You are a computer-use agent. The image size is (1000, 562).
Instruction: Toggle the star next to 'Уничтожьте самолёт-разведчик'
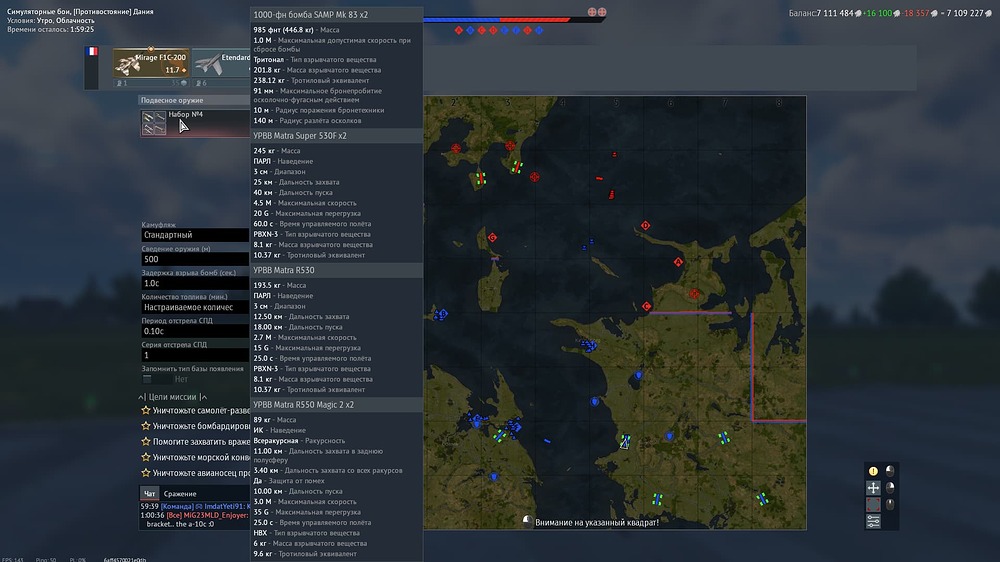point(145,411)
